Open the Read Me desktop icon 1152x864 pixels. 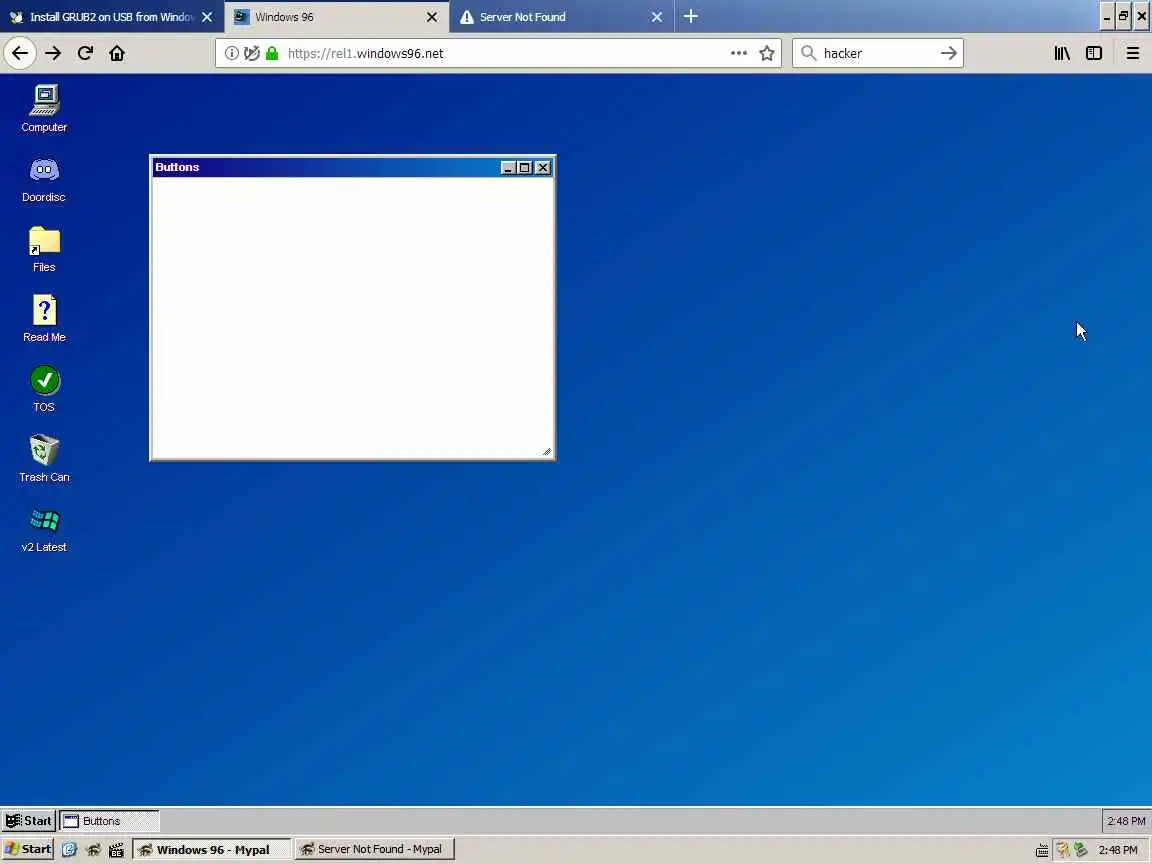click(44, 318)
